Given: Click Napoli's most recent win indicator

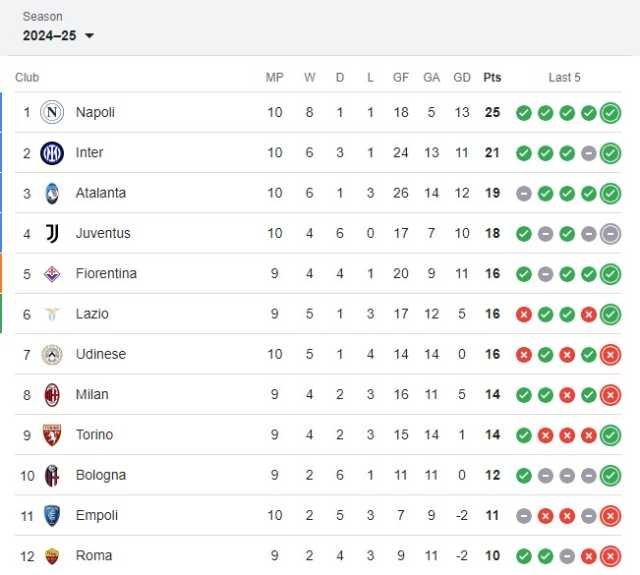Looking at the screenshot, I should pyautogui.click(x=611, y=113).
